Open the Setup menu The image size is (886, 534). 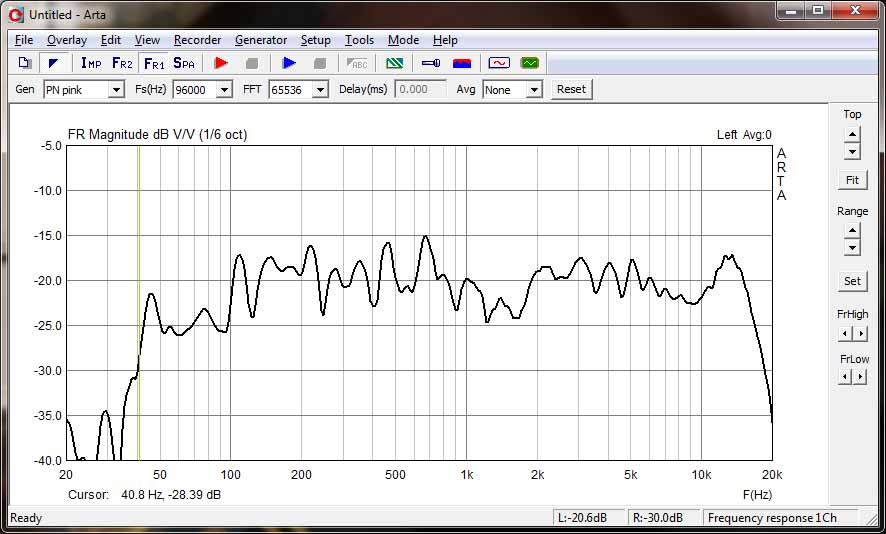pos(315,40)
